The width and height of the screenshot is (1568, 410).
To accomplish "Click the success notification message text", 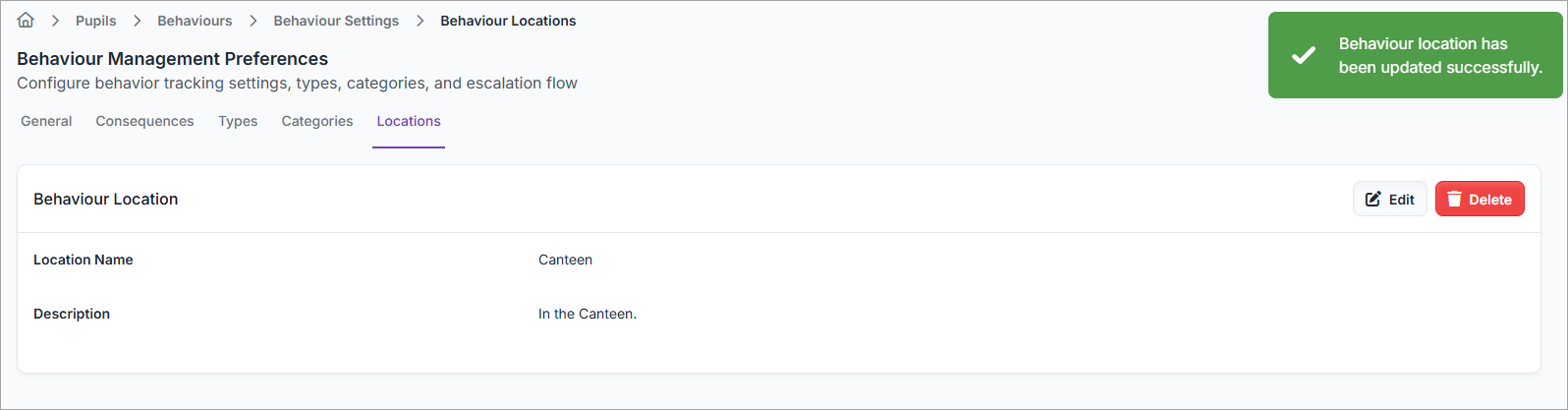I will 1439,55.
